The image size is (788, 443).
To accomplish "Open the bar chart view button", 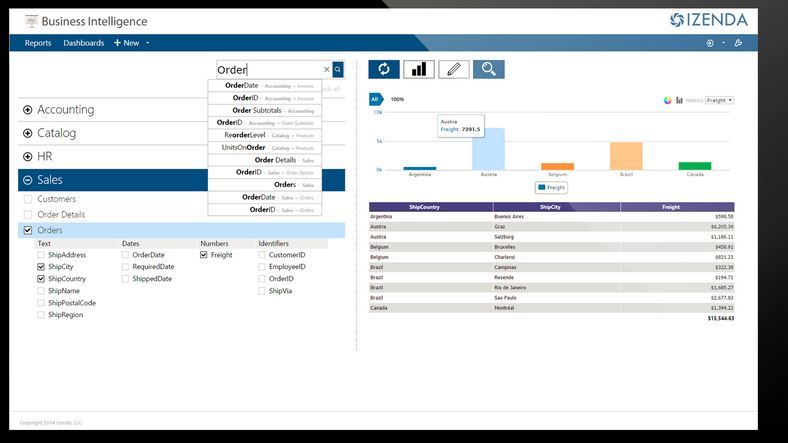I will pyautogui.click(x=418, y=69).
